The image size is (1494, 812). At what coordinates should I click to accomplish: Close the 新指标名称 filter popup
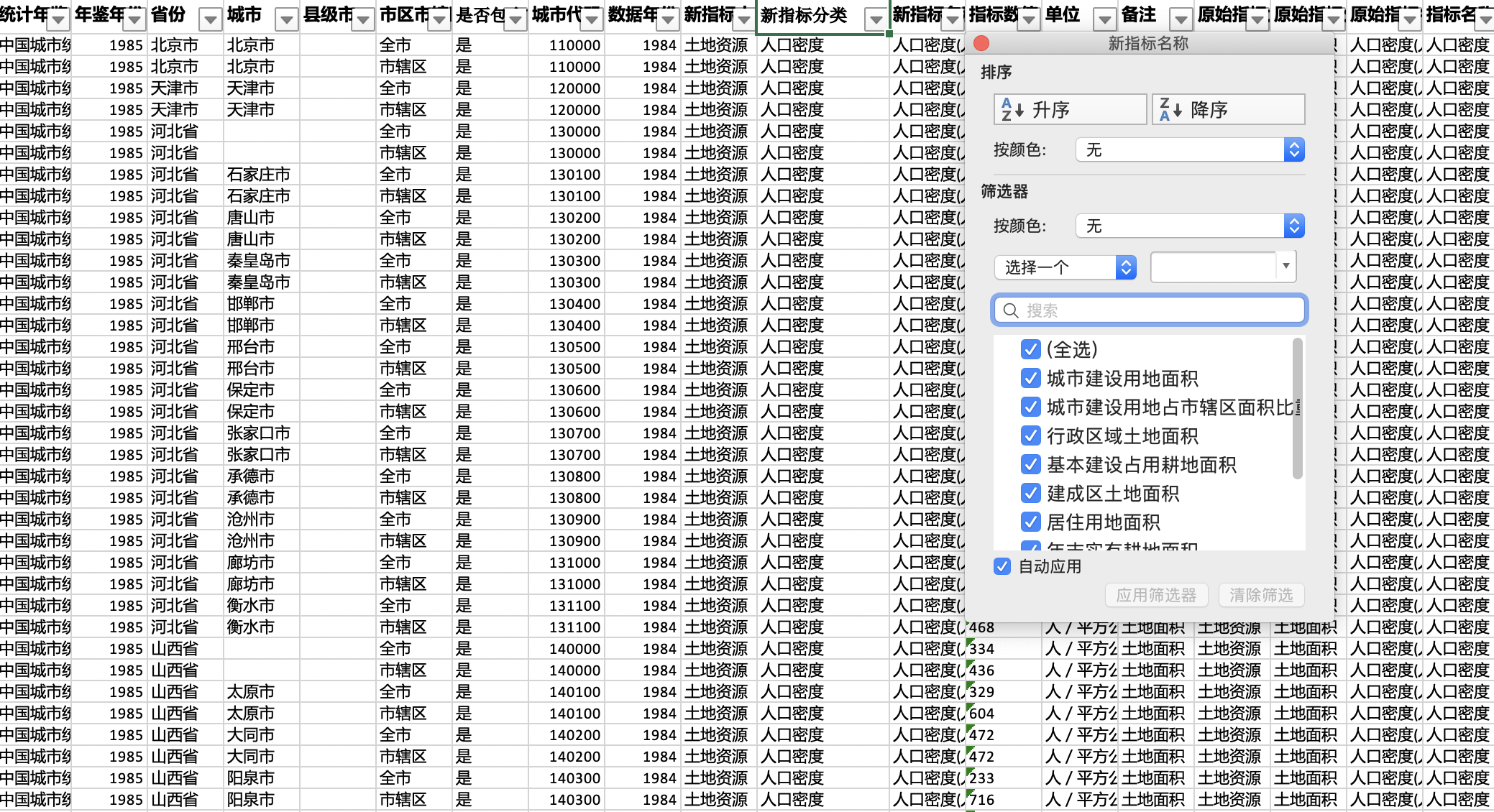981,44
